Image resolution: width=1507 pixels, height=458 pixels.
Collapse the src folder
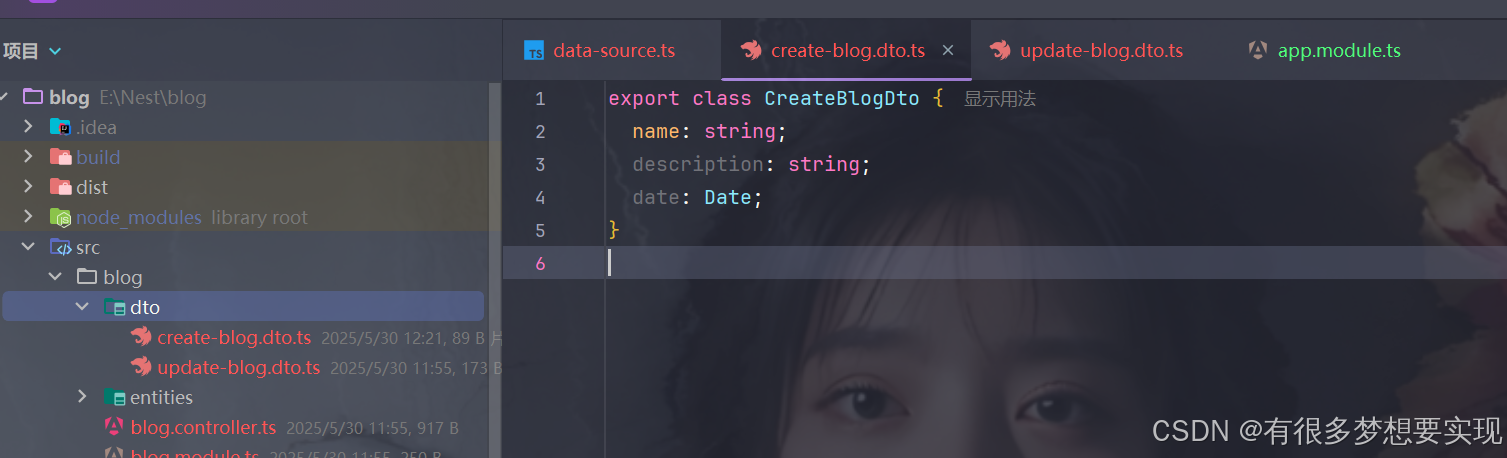[x=28, y=247]
